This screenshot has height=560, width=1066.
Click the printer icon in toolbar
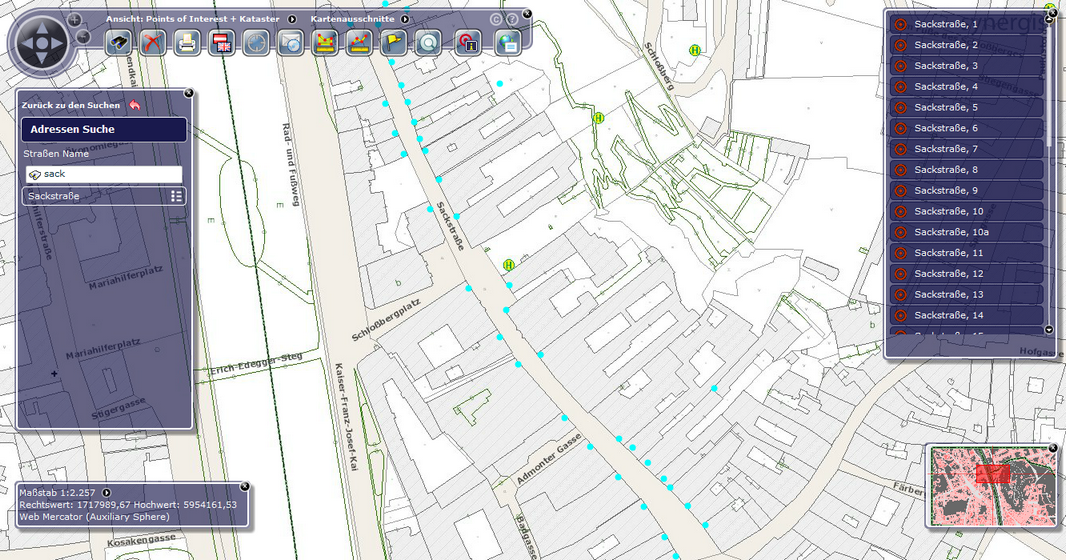click(187, 42)
